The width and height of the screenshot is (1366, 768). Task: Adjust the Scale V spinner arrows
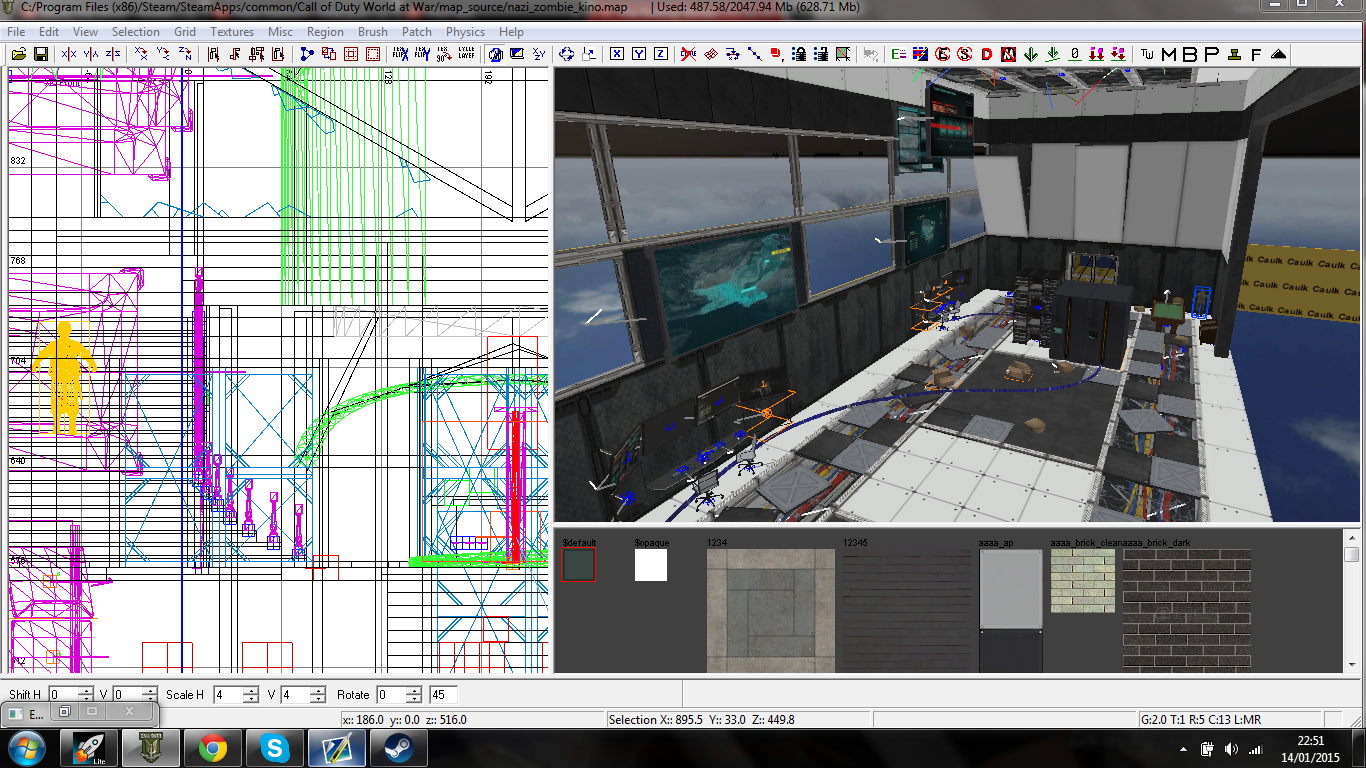point(317,694)
